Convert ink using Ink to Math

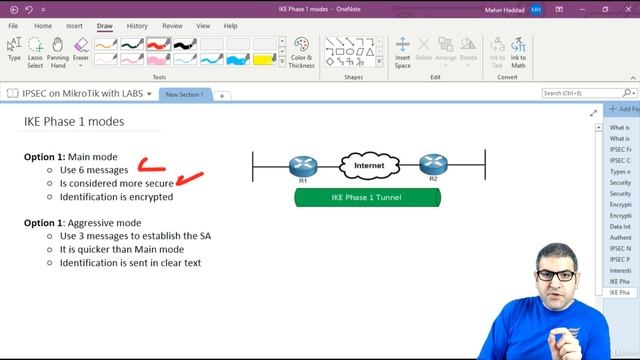(x=518, y=53)
